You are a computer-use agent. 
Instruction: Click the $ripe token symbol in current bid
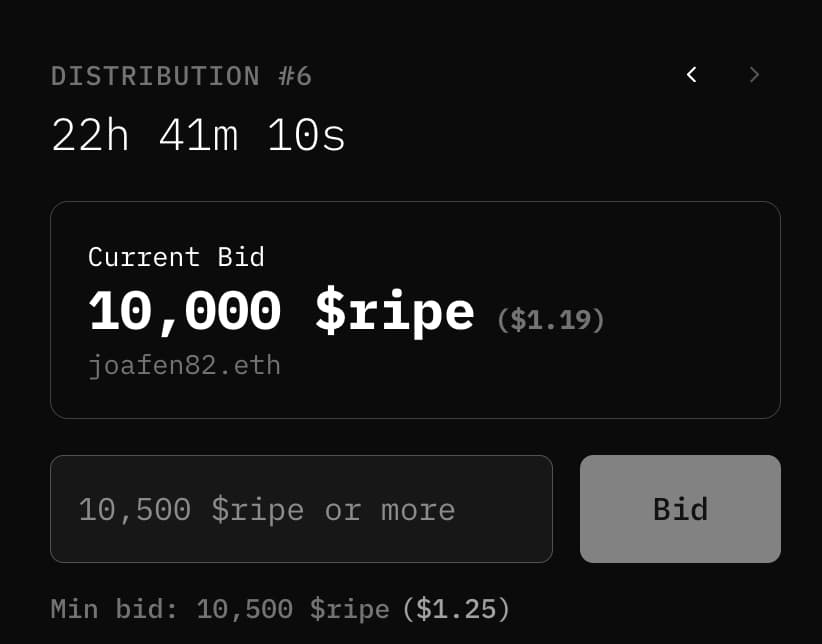(394, 312)
